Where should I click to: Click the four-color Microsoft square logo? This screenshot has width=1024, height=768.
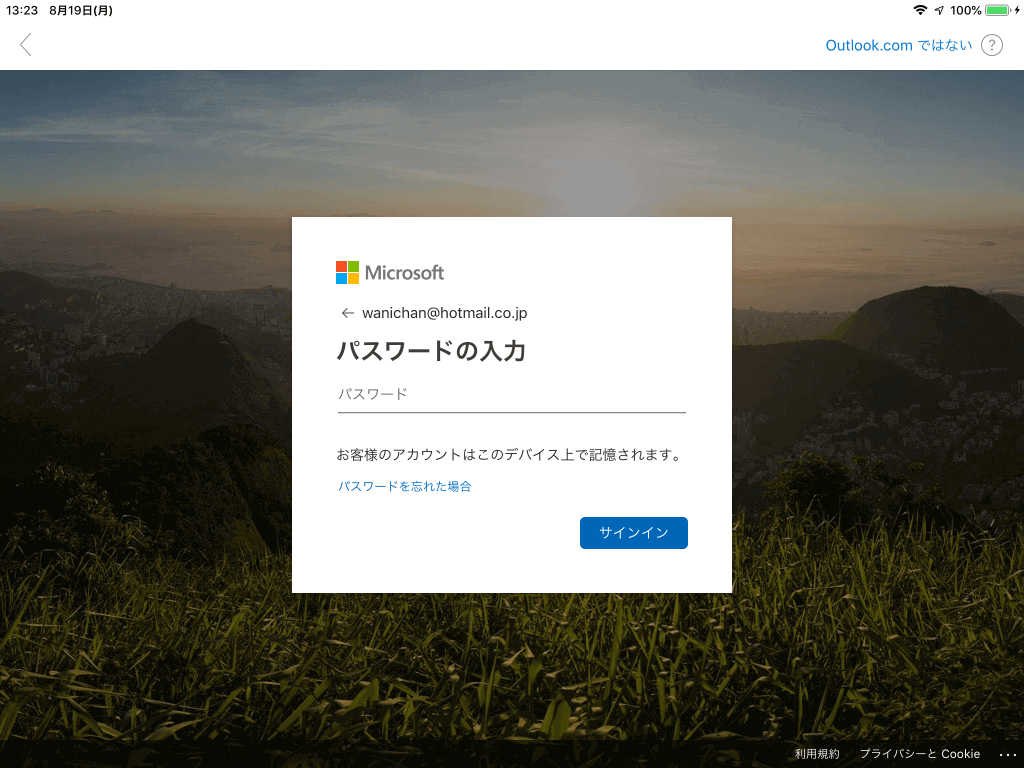(347, 272)
